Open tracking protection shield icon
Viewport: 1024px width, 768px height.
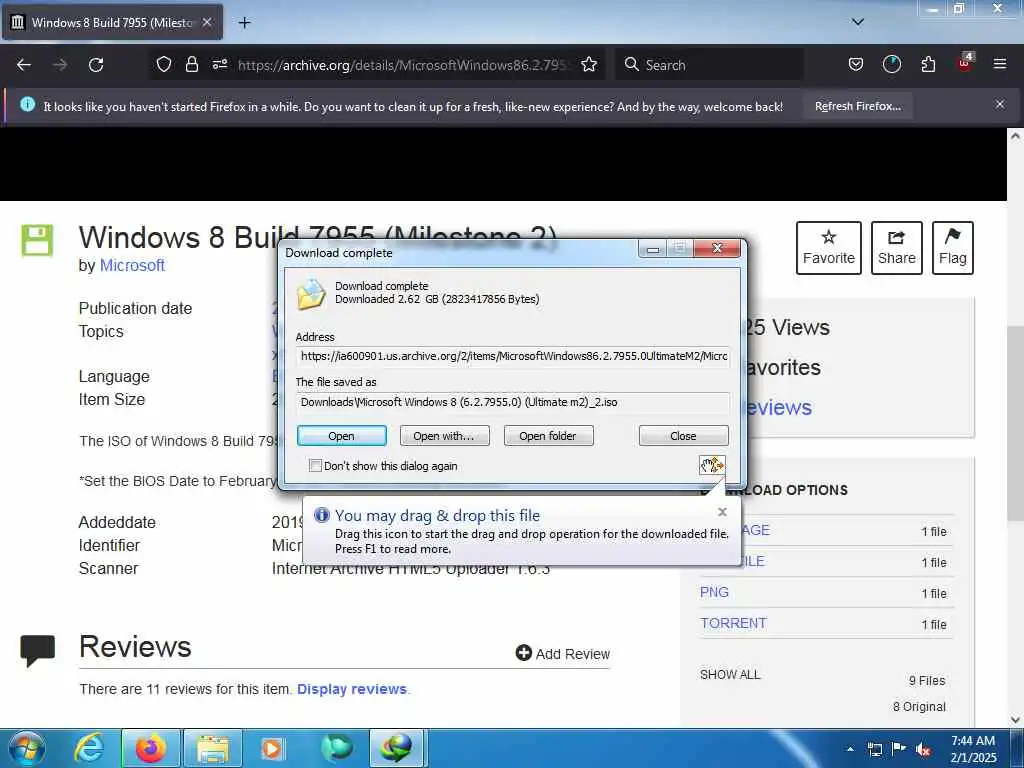[x=164, y=65]
